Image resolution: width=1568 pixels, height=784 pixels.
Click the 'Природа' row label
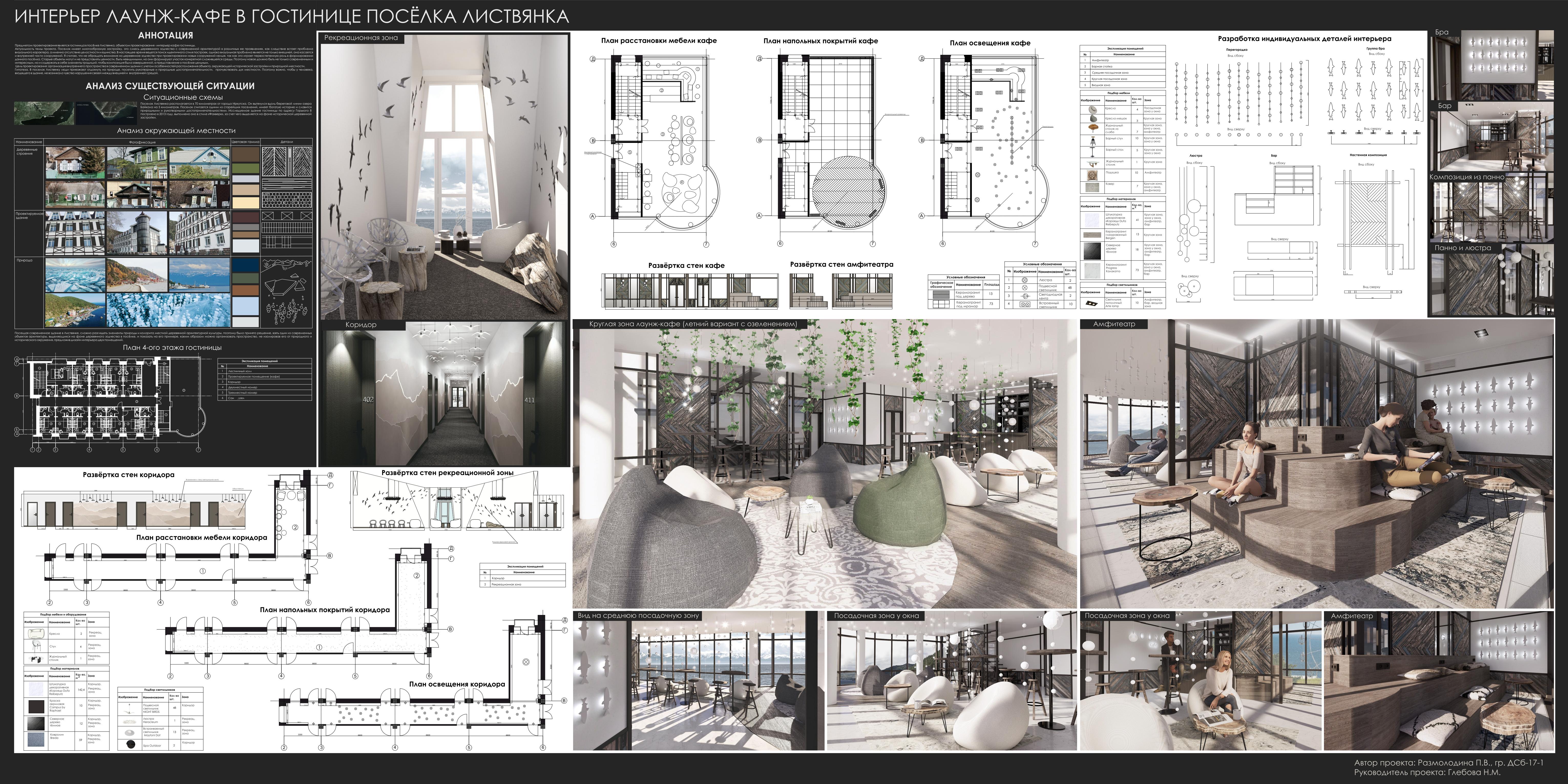(24, 260)
